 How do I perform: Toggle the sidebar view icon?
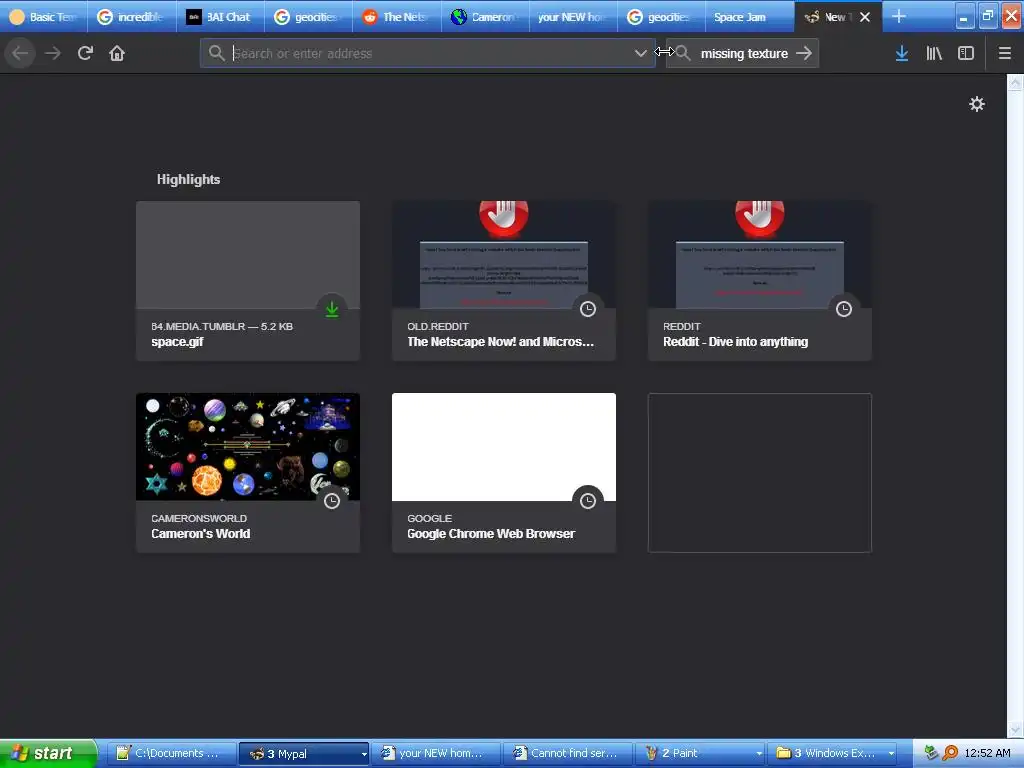pos(966,54)
